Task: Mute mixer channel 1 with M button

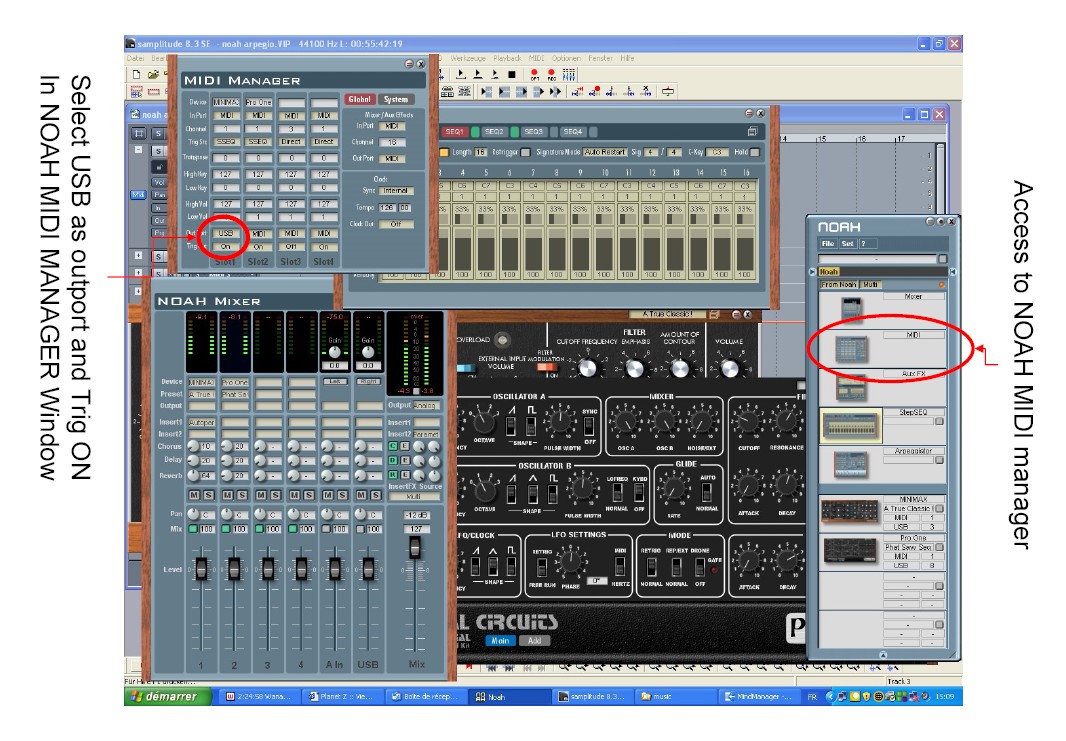Action: (x=195, y=495)
